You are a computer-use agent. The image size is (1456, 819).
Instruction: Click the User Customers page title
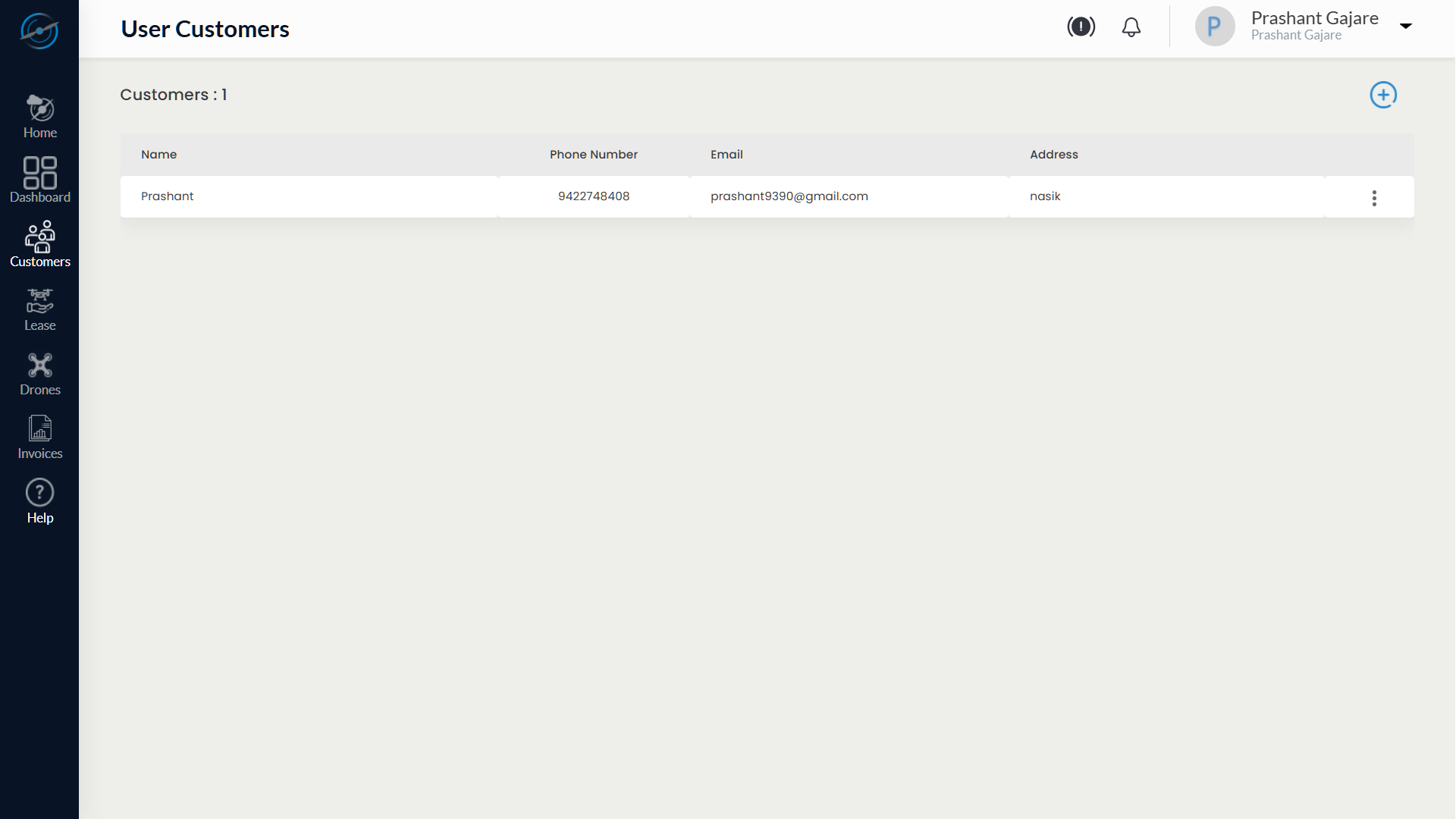point(205,29)
